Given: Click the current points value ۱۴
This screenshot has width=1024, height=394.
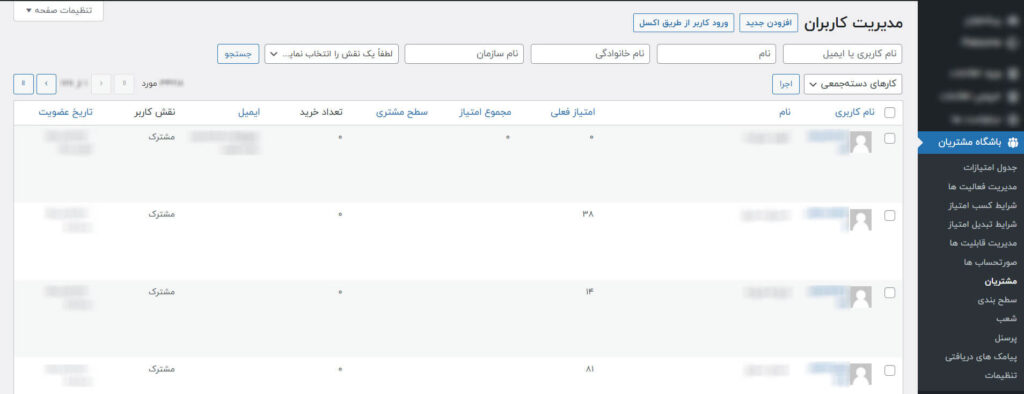Looking at the screenshot, I should coord(589,291).
